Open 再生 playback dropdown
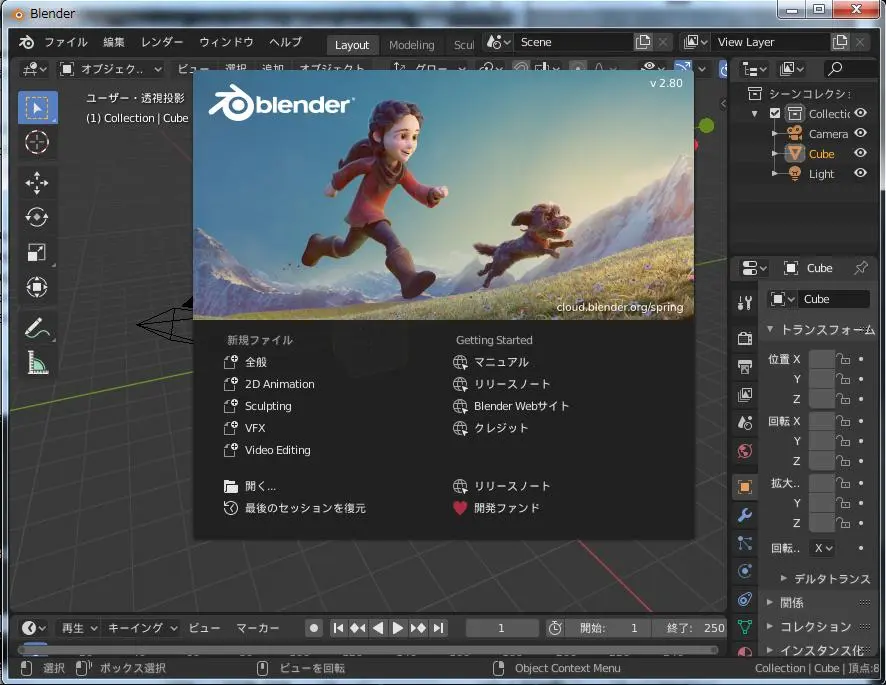This screenshot has width=886, height=685. point(79,628)
